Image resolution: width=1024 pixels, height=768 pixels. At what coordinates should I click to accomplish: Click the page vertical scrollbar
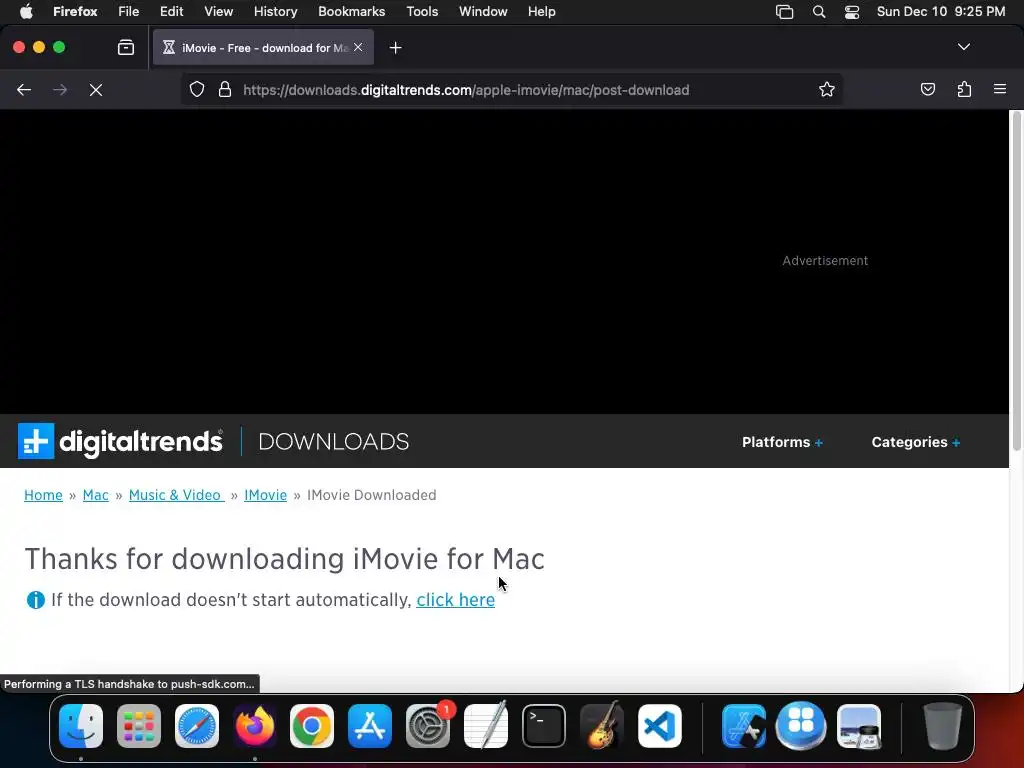pos(1016,282)
